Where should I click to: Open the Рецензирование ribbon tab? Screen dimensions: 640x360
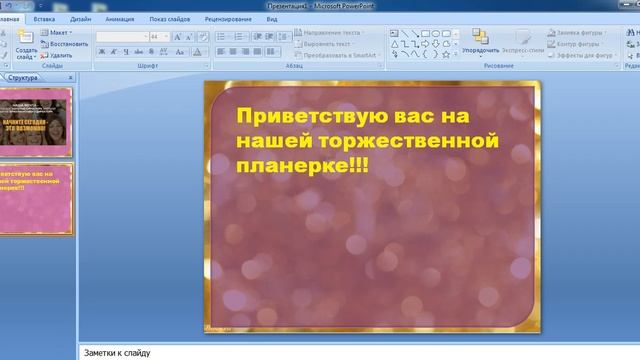(228, 19)
